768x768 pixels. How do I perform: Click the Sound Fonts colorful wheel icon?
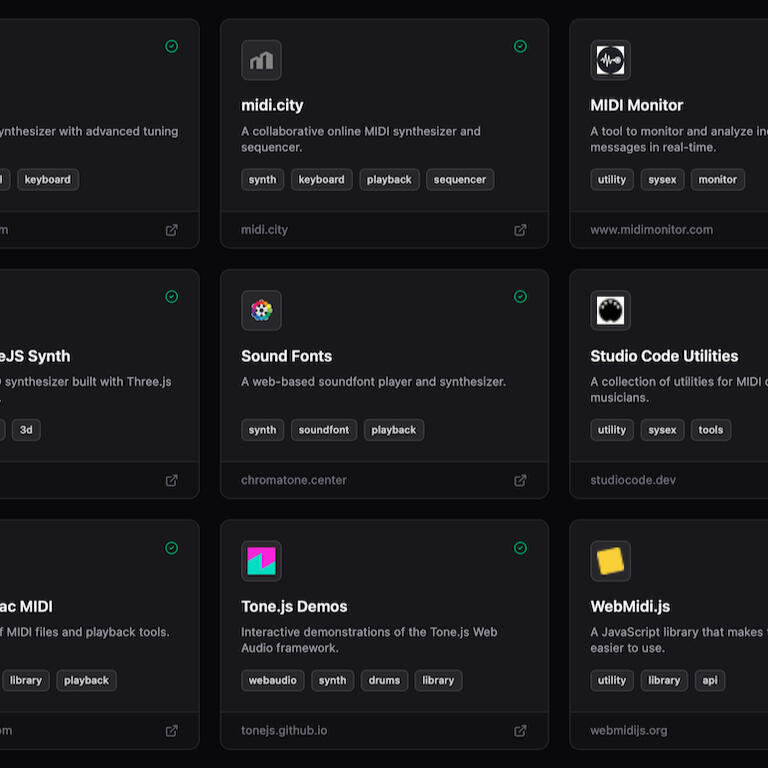[x=261, y=311]
